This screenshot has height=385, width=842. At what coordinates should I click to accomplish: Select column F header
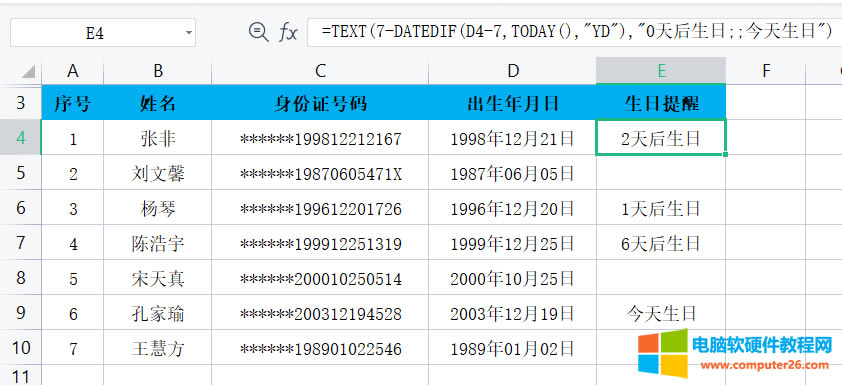tap(766, 70)
